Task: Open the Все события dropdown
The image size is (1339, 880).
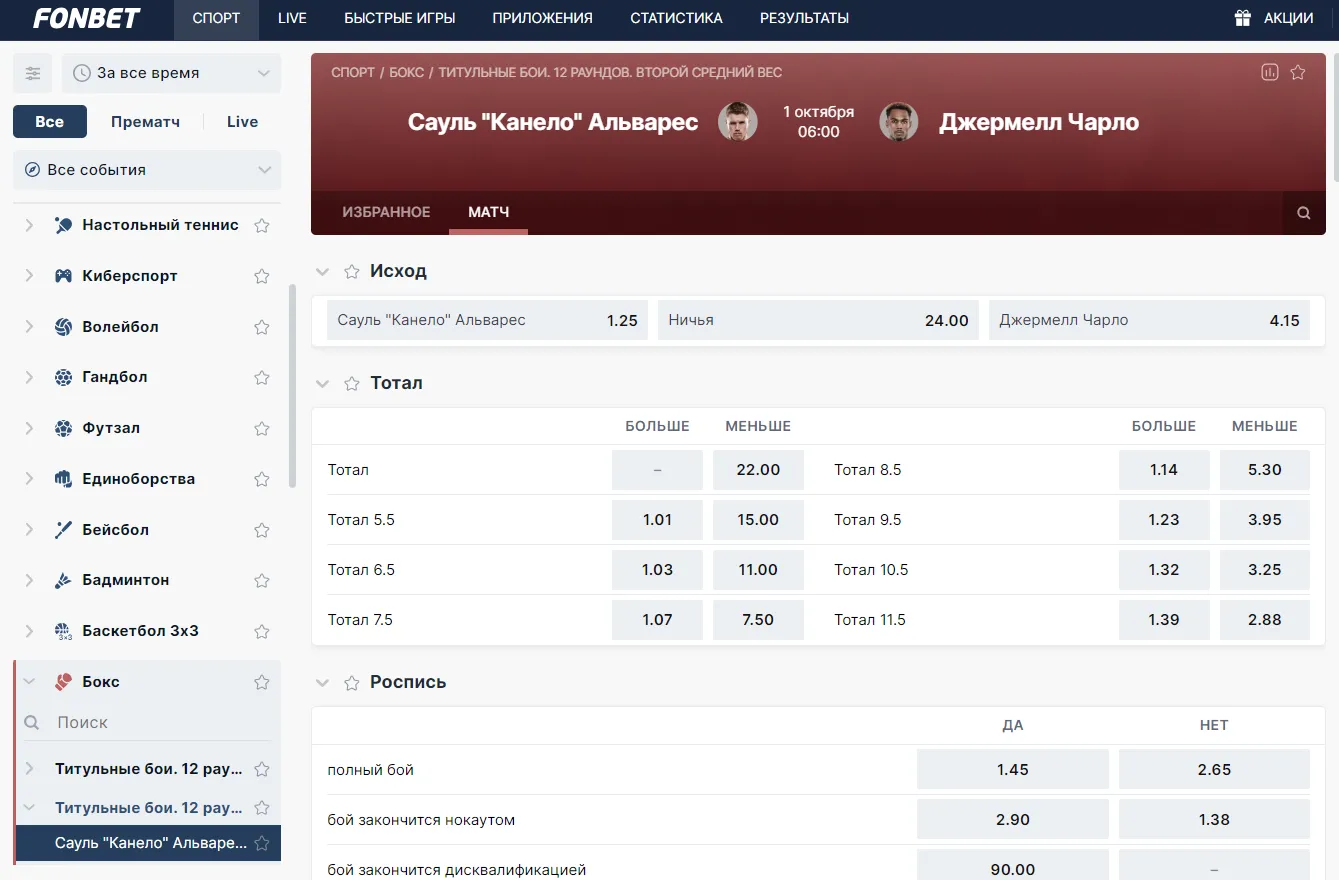Action: pyautogui.click(x=147, y=170)
